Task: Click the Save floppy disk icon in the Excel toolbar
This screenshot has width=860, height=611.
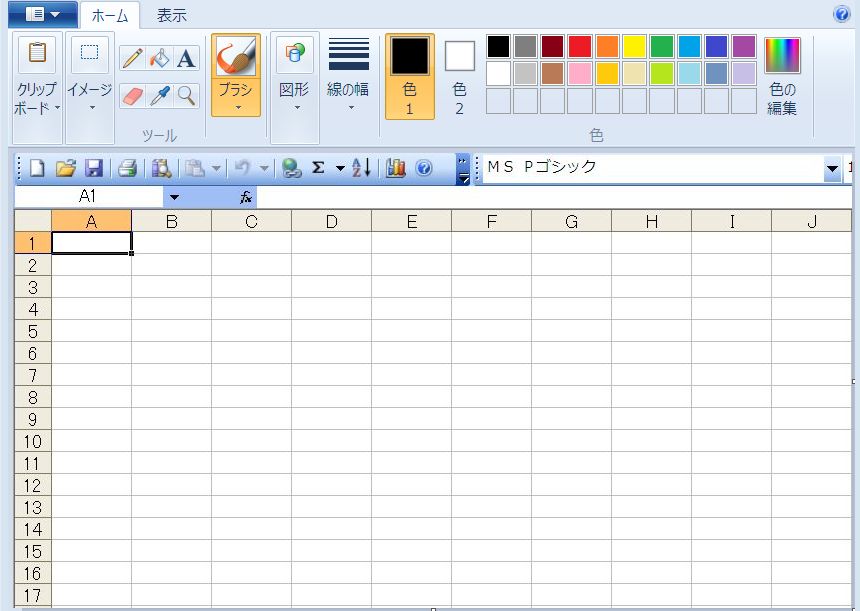Action: point(93,168)
